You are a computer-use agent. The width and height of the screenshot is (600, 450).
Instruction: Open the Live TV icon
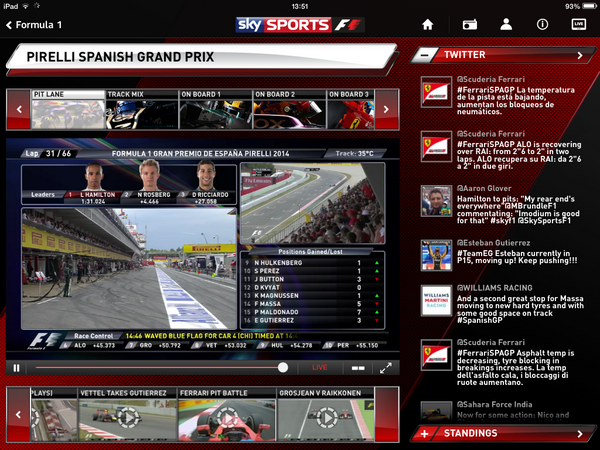[579, 24]
